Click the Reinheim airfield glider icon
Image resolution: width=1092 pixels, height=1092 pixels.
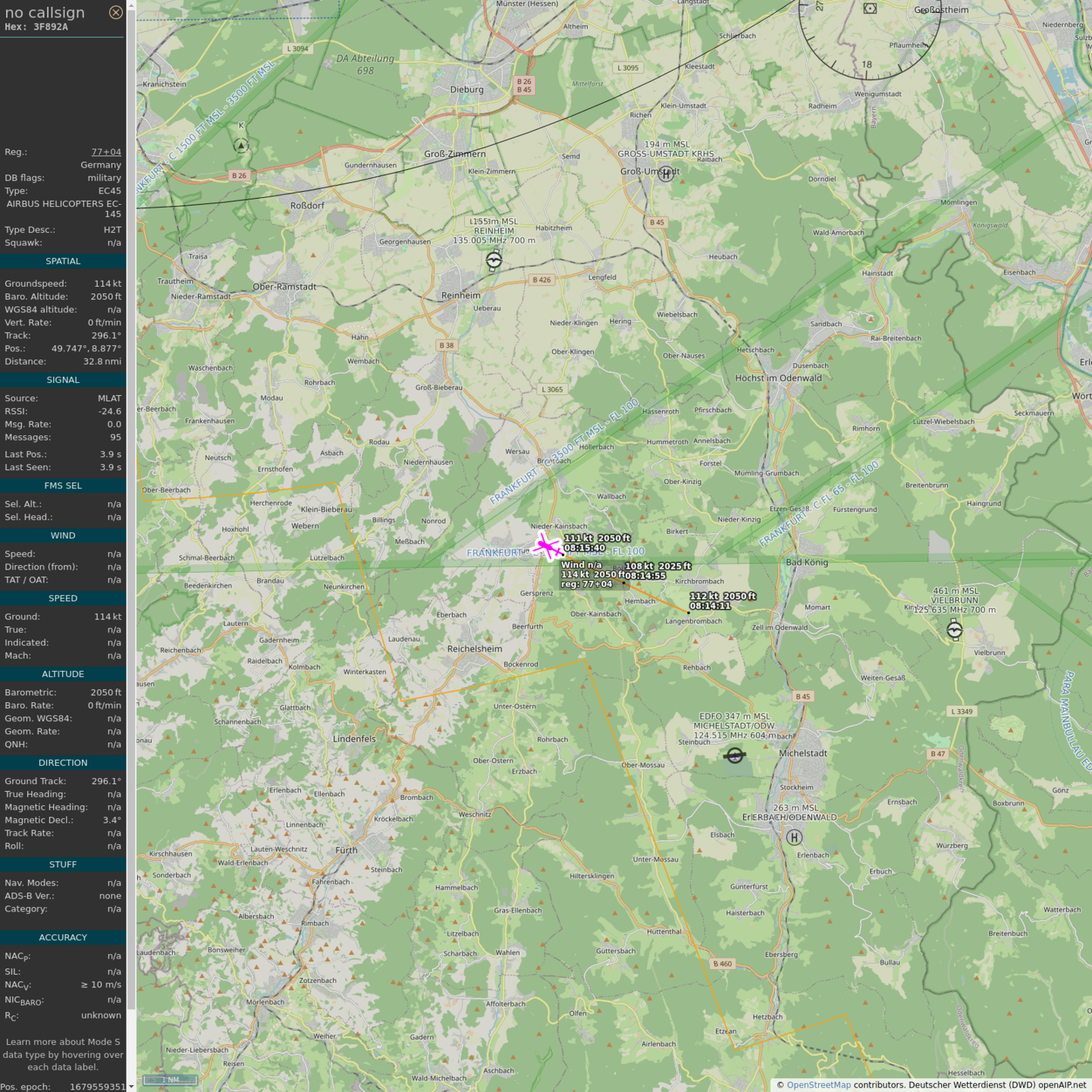[x=494, y=261]
